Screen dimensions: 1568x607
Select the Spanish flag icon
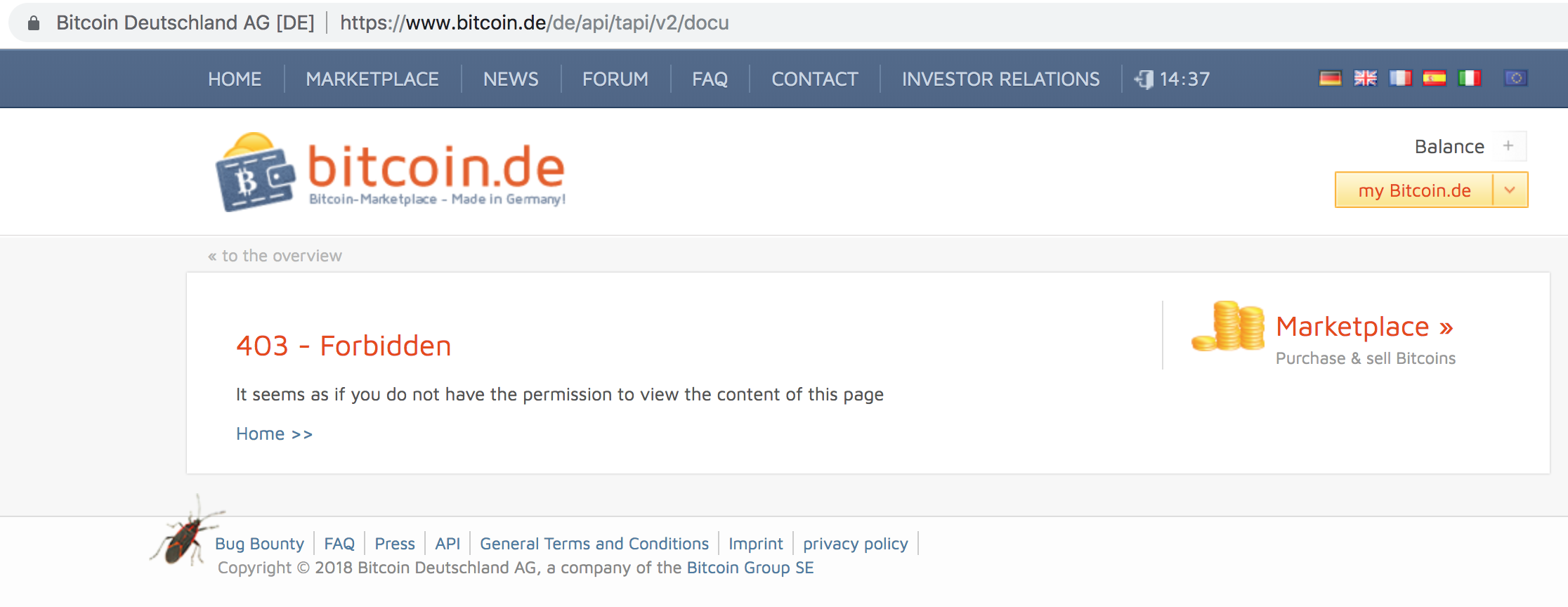1435,79
